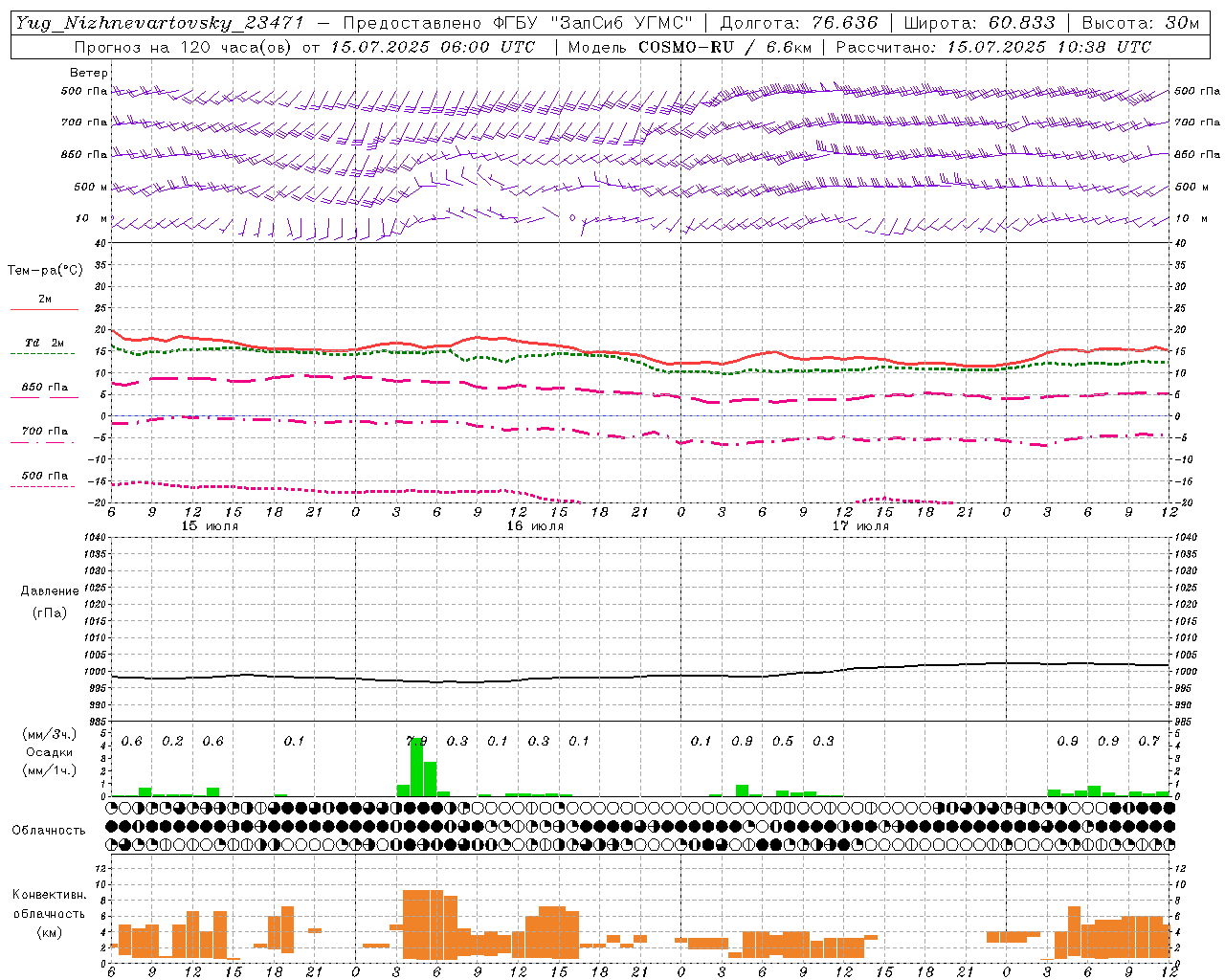Select the 'Долгота: 76.636' header field
The height and width of the screenshot is (980, 1225).
pos(799,23)
